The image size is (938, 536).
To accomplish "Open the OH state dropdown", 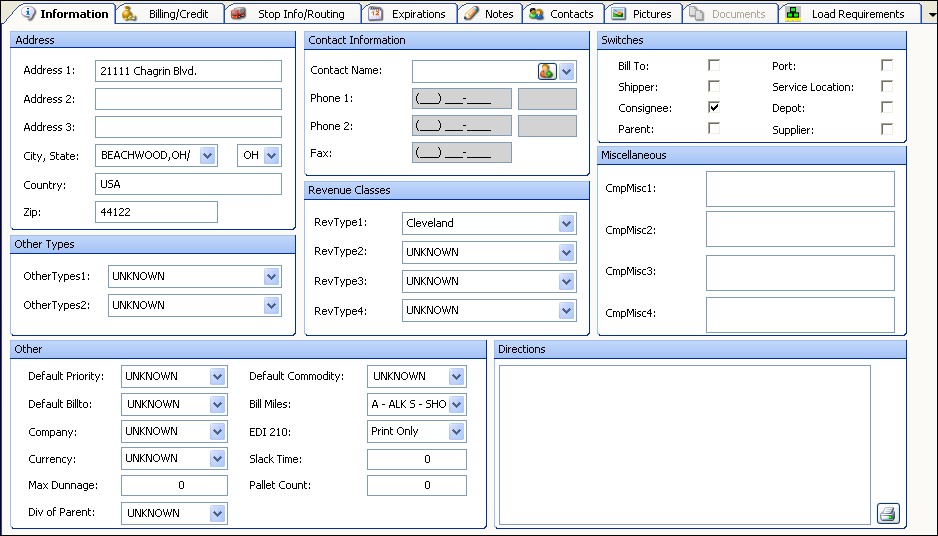I will 270,156.
